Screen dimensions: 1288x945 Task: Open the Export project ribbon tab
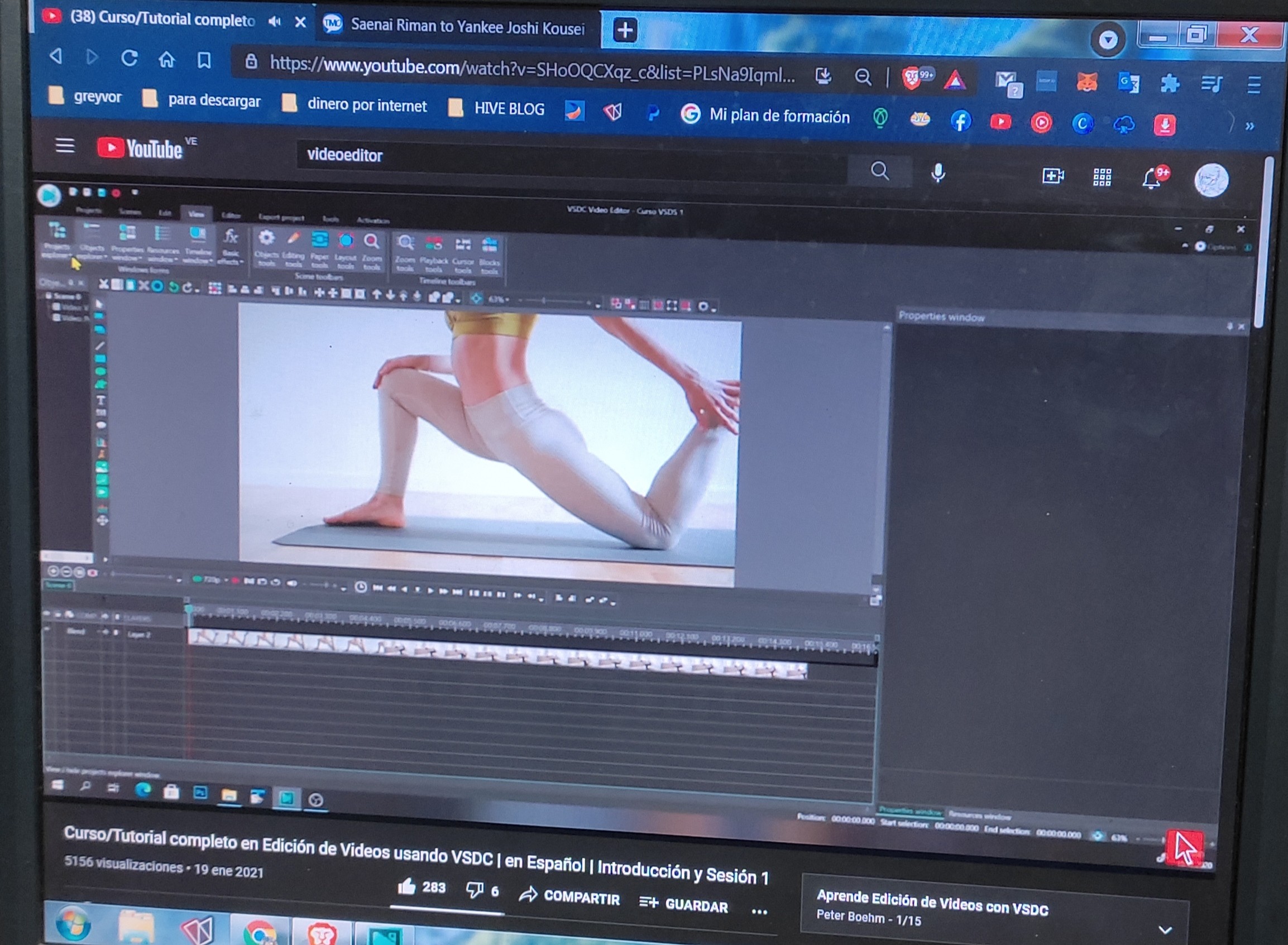pyautogui.click(x=281, y=217)
